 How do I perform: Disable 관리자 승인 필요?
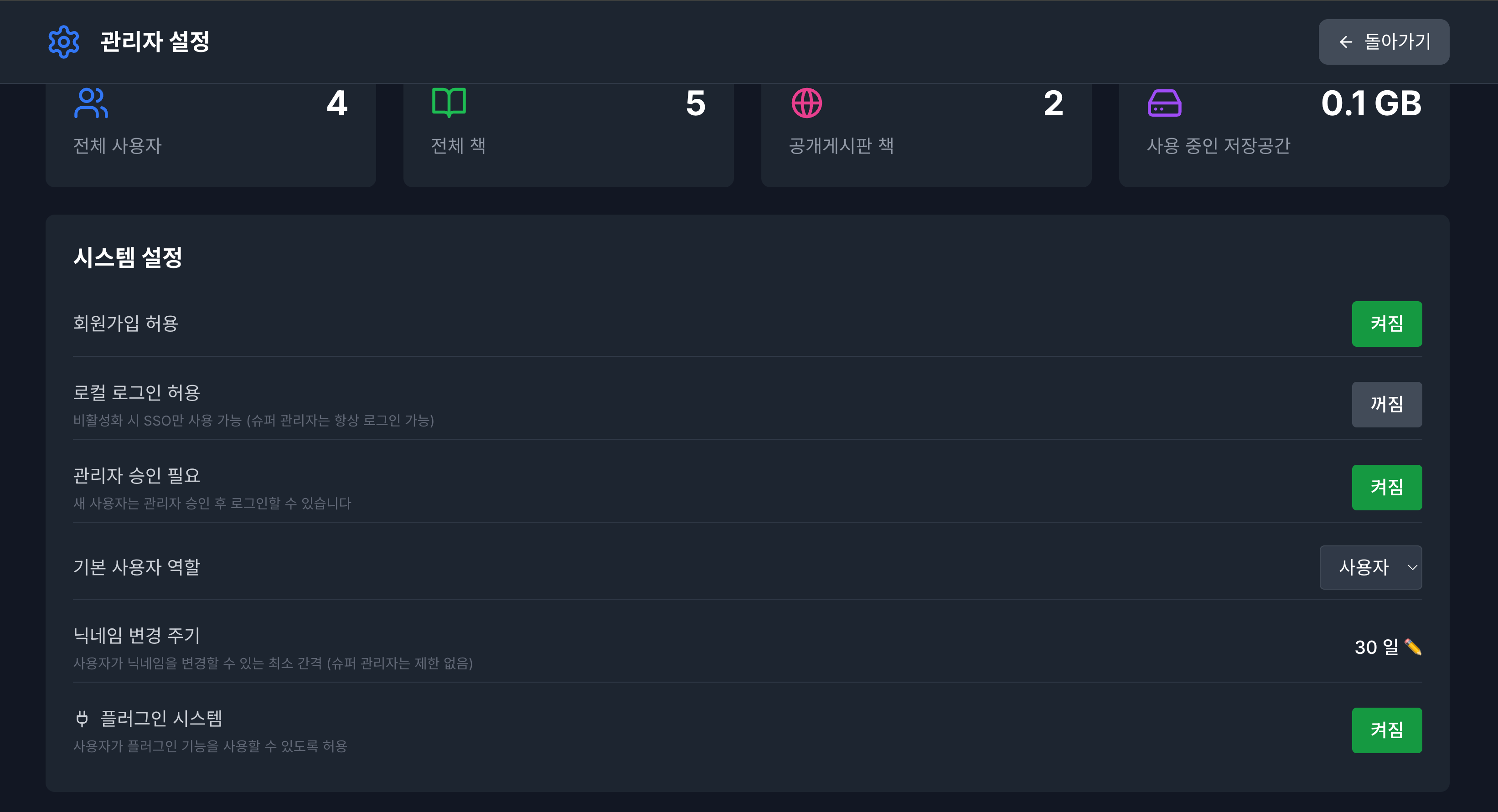point(1387,487)
